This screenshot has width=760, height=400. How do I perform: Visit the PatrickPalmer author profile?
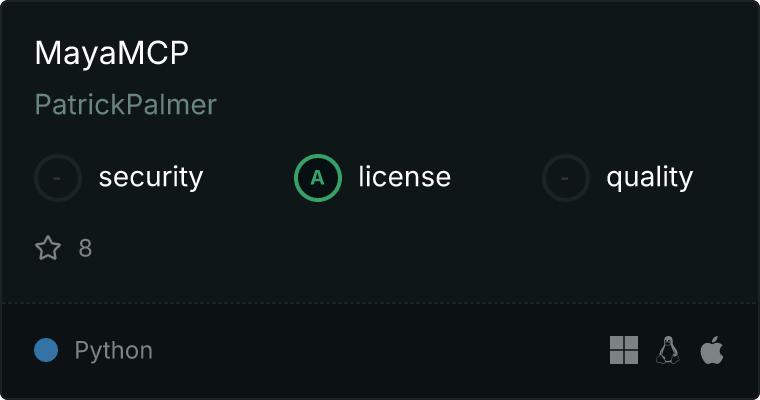(x=126, y=105)
